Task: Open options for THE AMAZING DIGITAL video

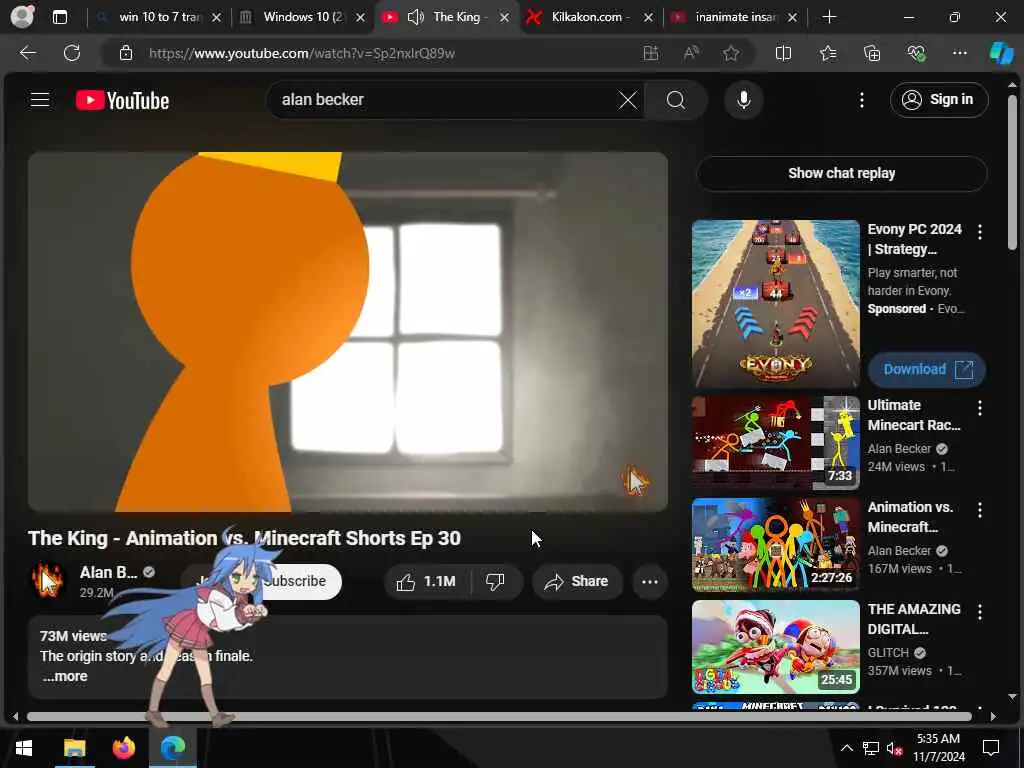Action: (979, 611)
